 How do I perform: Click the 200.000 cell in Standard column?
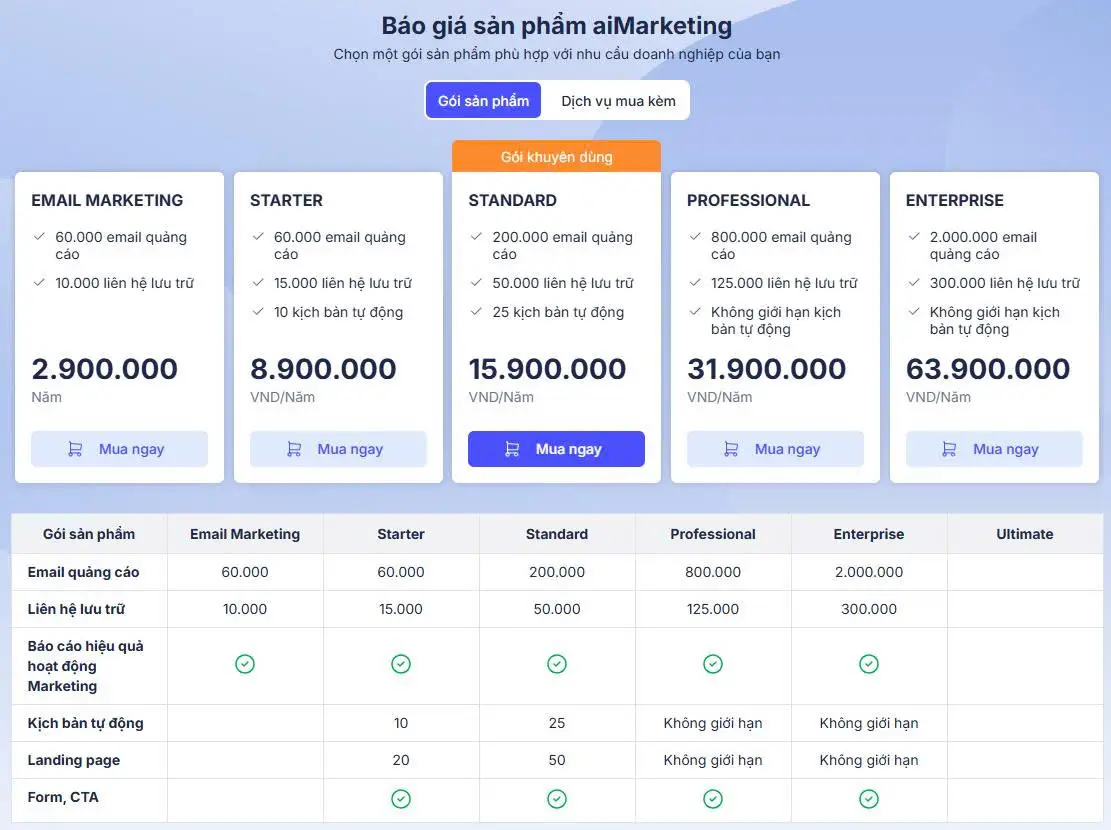pos(557,572)
